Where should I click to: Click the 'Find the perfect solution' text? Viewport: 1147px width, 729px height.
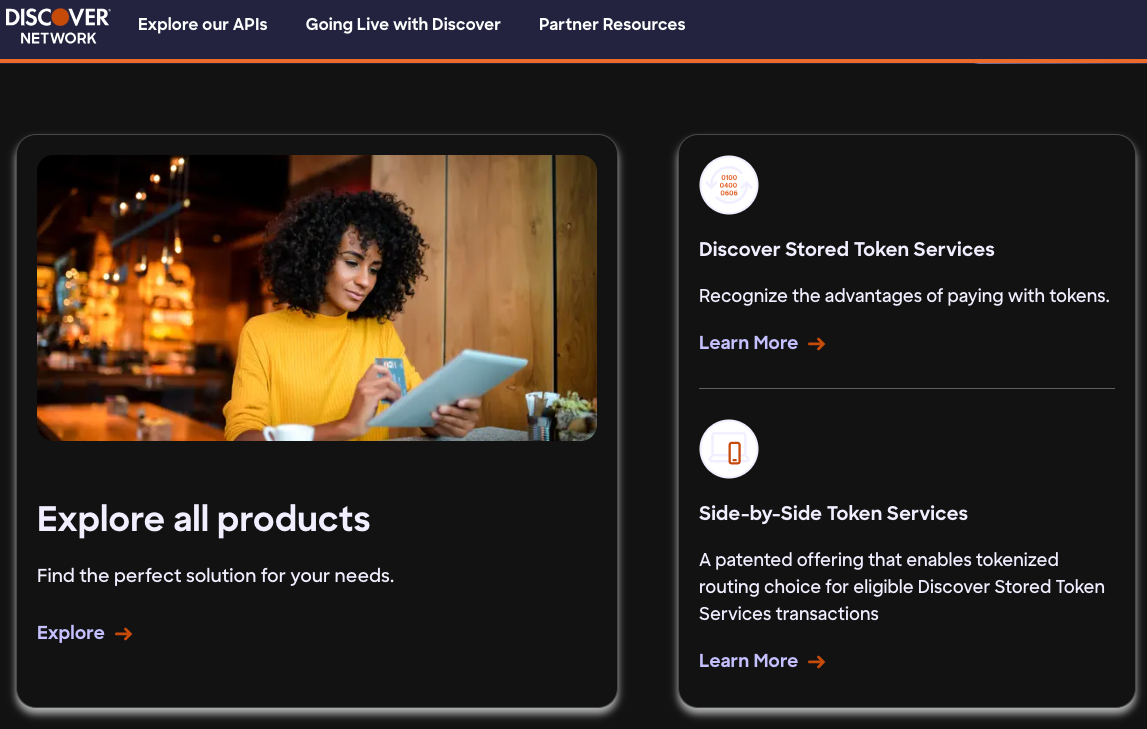click(216, 576)
